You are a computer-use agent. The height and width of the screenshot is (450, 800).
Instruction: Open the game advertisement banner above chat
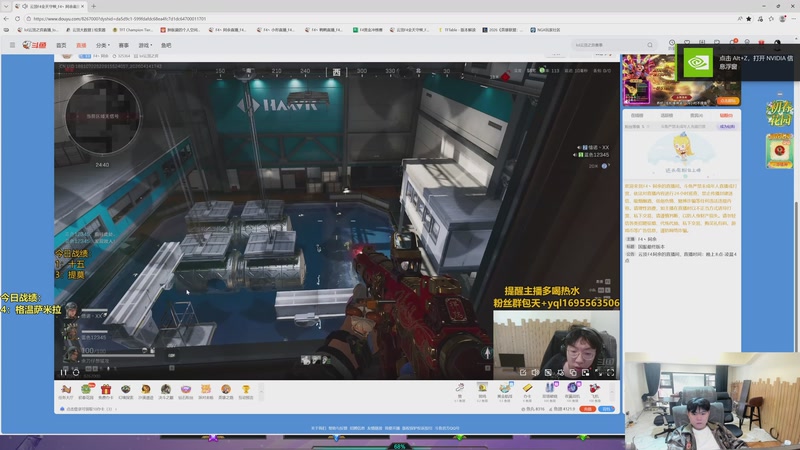point(681,79)
